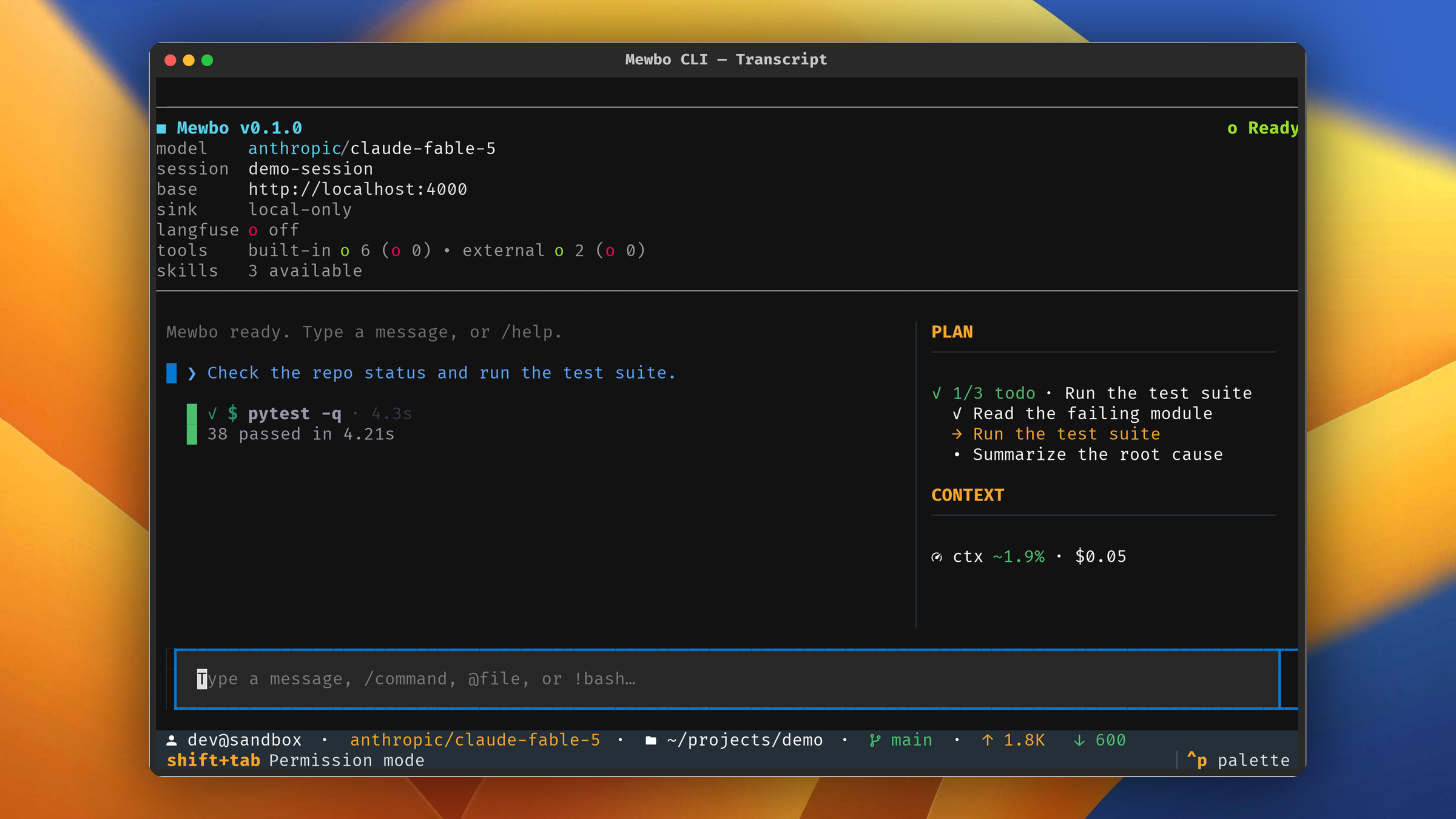Open the ^p palette shortcut
Image resolution: width=1456 pixels, height=819 pixels.
pos(1238,760)
